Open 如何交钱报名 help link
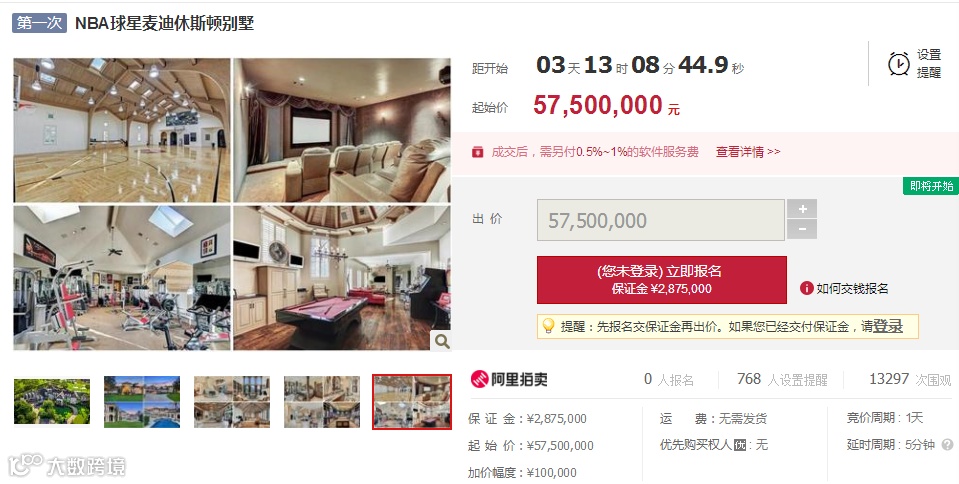 [852, 288]
